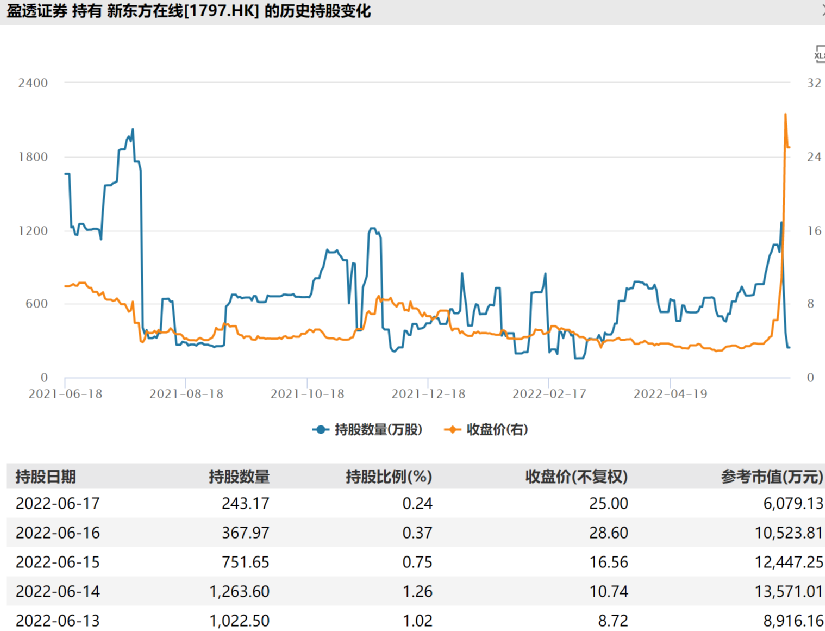Screen dimensions: 825x631
Task: Sort by the 持股比例(%) column header
Action: pyautogui.click(x=389, y=477)
